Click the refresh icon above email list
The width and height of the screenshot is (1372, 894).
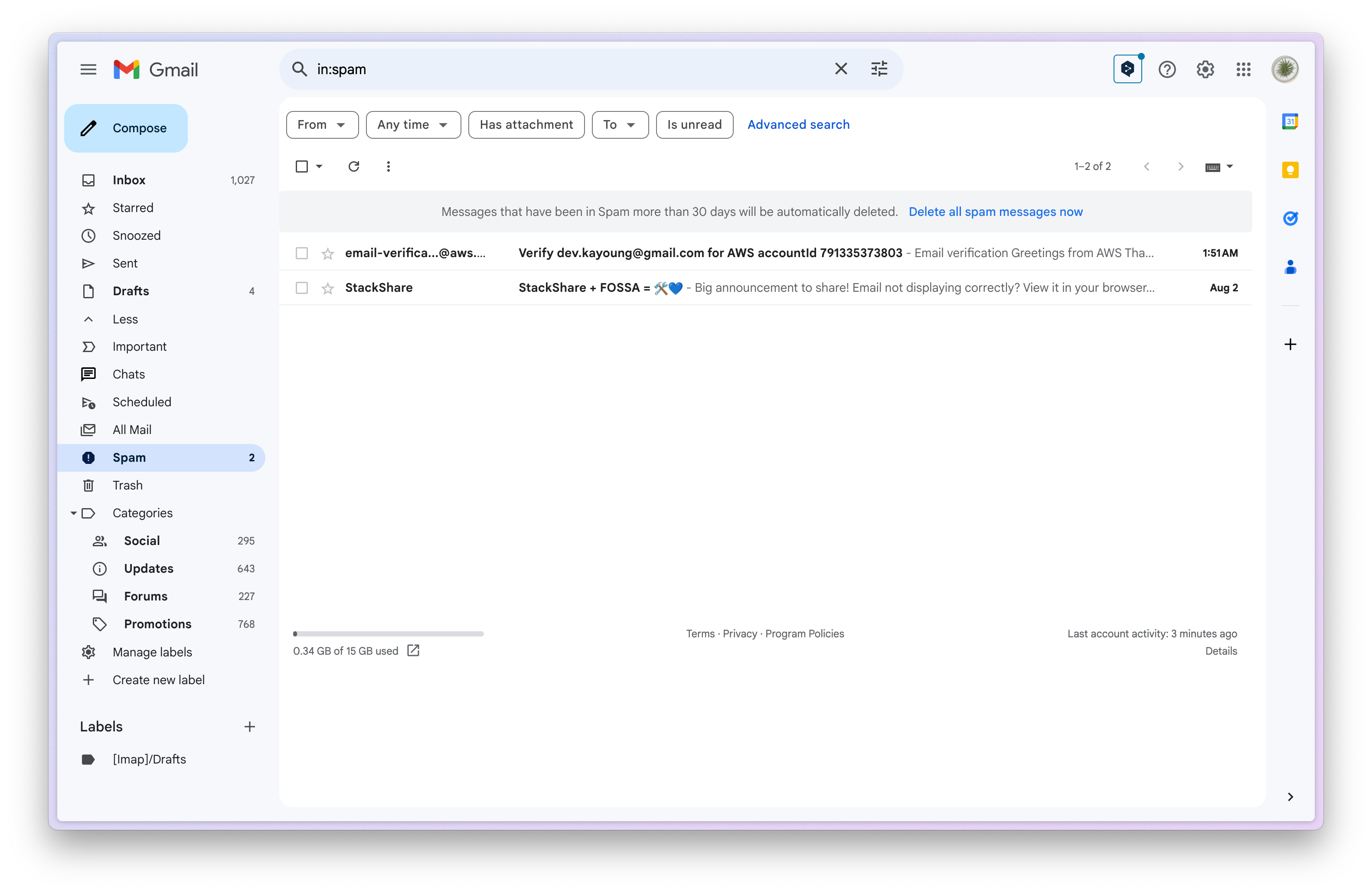tap(353, 166)
